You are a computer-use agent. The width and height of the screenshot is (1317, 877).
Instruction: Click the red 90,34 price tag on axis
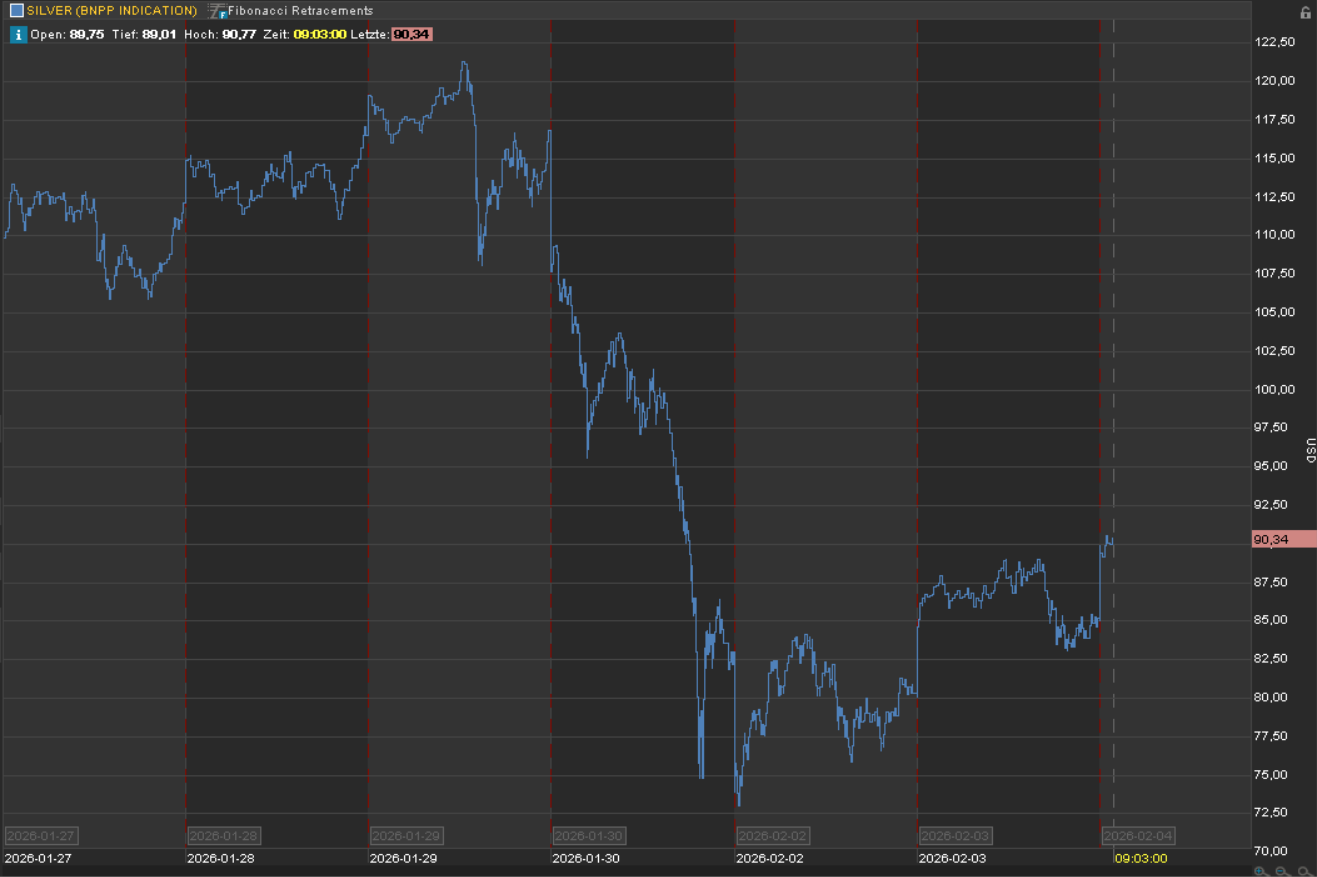click(x=1283, y=540)
